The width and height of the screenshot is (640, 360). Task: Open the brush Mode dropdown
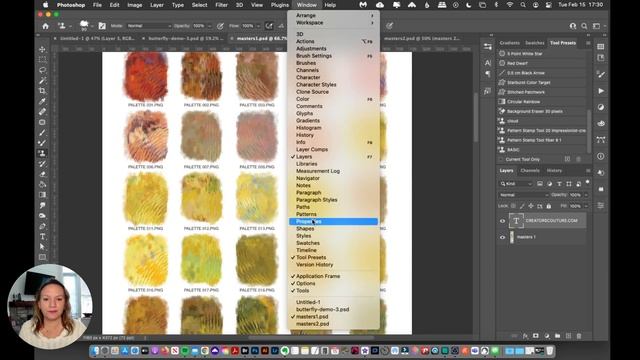coord(149,26)
